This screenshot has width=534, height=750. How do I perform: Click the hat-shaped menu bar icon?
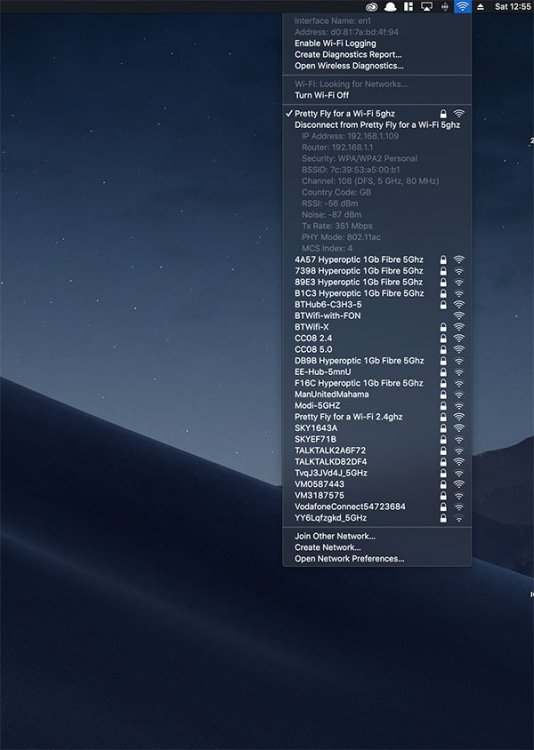[390, 7]
